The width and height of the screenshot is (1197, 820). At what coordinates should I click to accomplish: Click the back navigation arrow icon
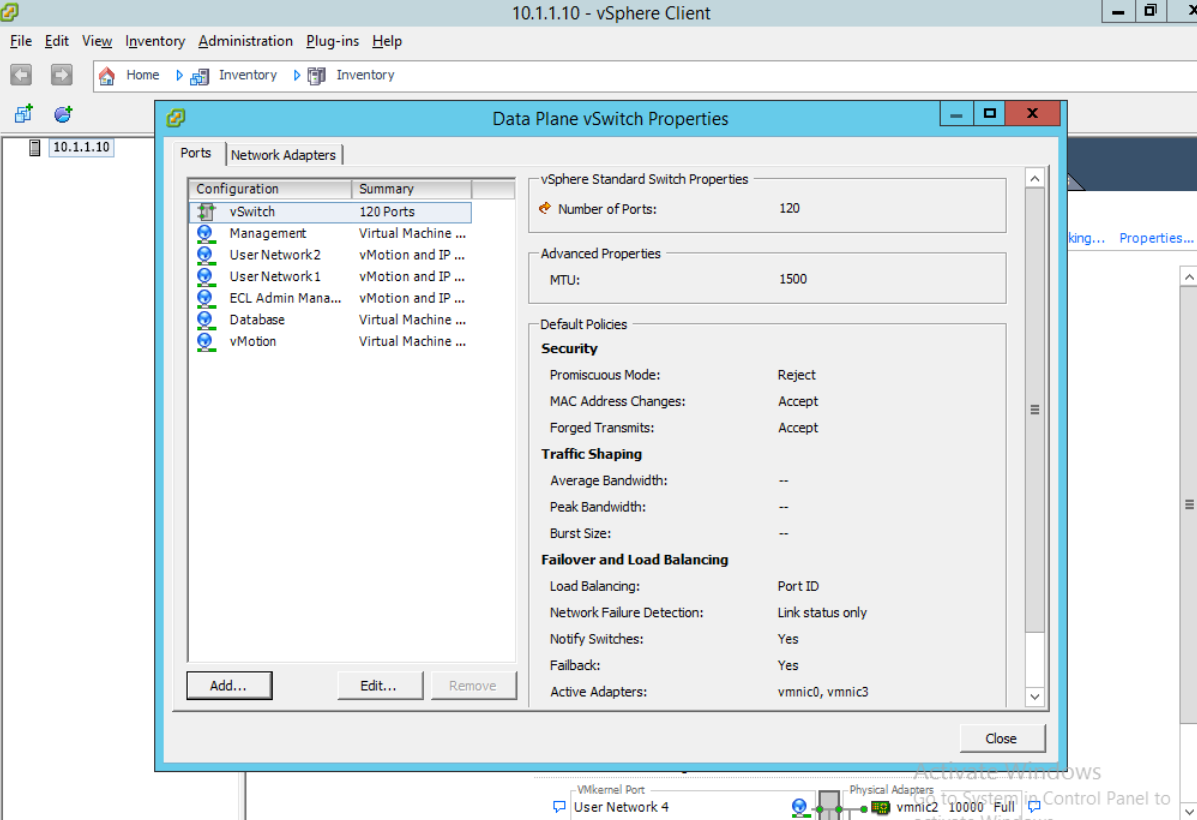20,74
